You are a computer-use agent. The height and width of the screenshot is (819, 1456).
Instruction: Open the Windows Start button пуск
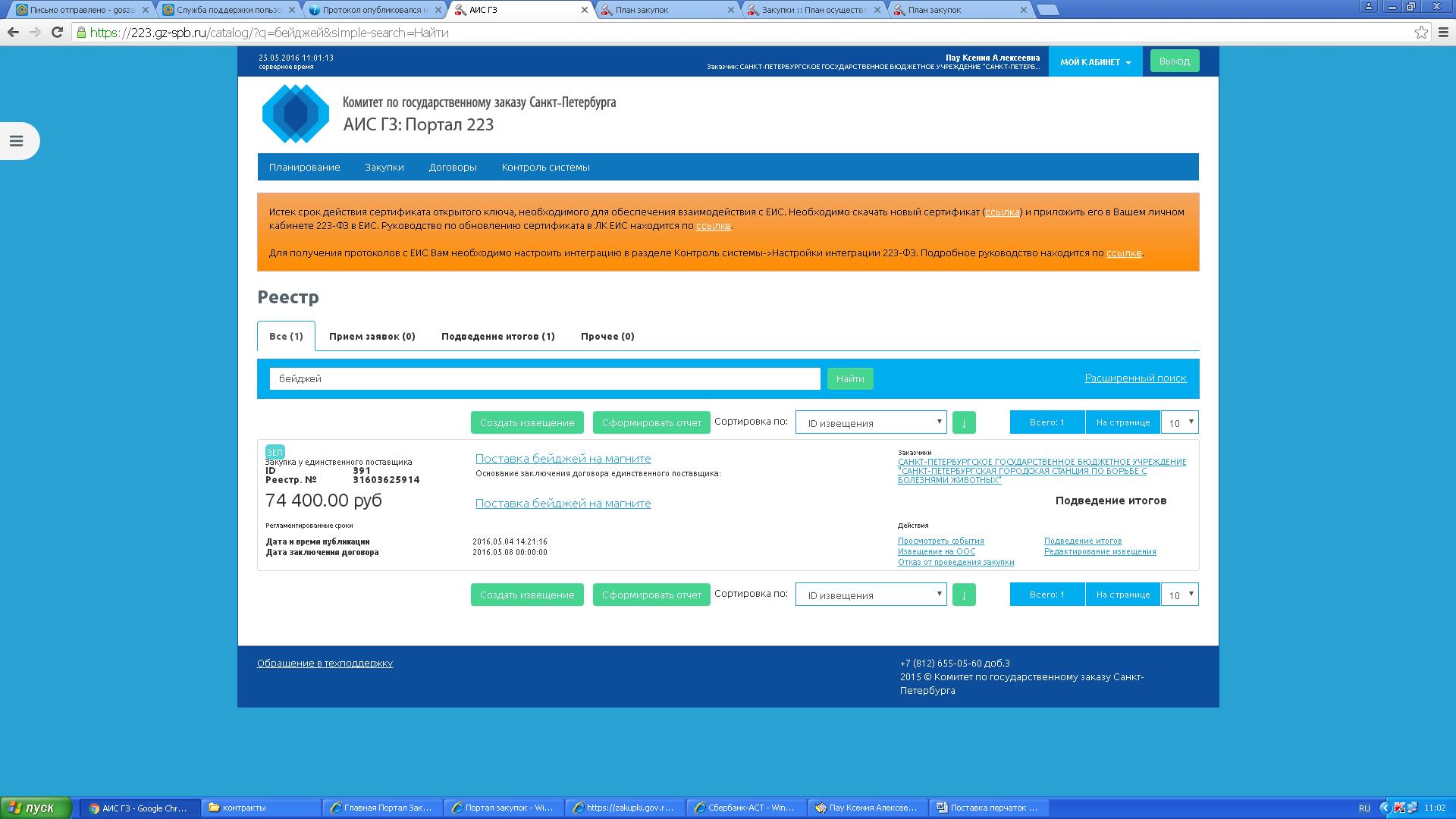(36, 808)
